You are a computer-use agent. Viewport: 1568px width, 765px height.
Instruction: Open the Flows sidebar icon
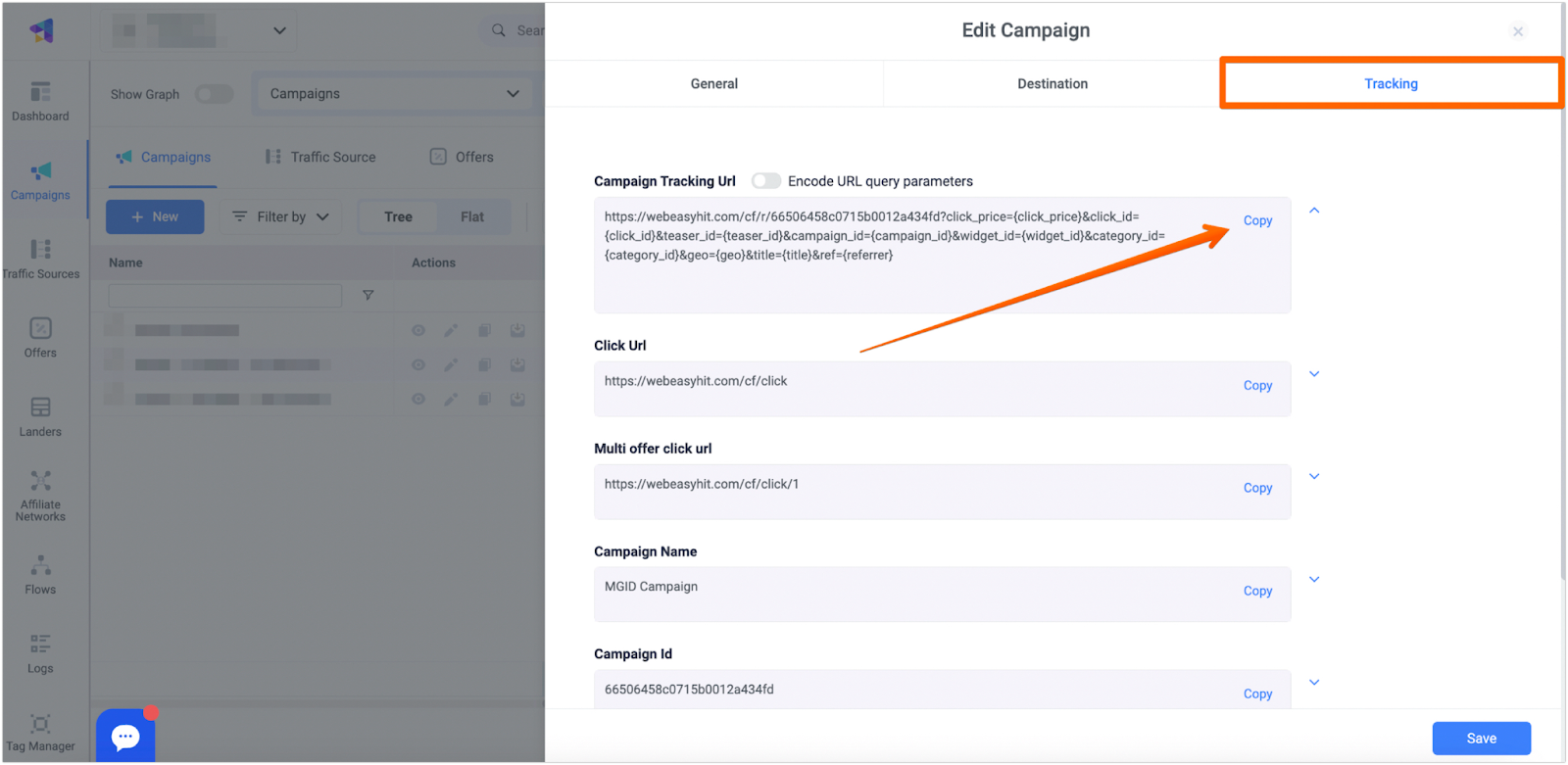[40, 575]
